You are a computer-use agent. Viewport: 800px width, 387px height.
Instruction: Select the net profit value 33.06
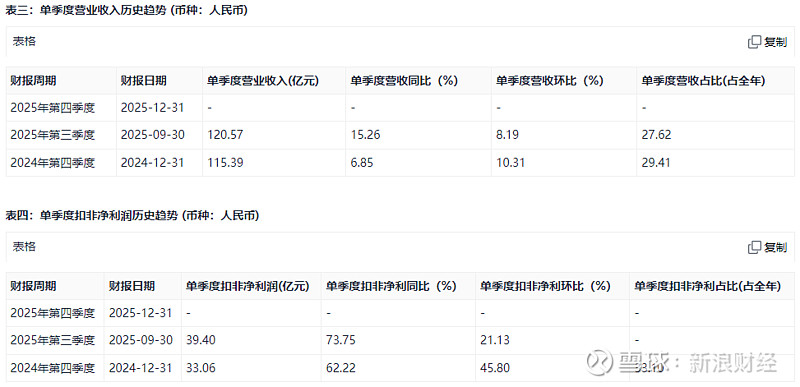pyautogui.click(x=201, y=368)
